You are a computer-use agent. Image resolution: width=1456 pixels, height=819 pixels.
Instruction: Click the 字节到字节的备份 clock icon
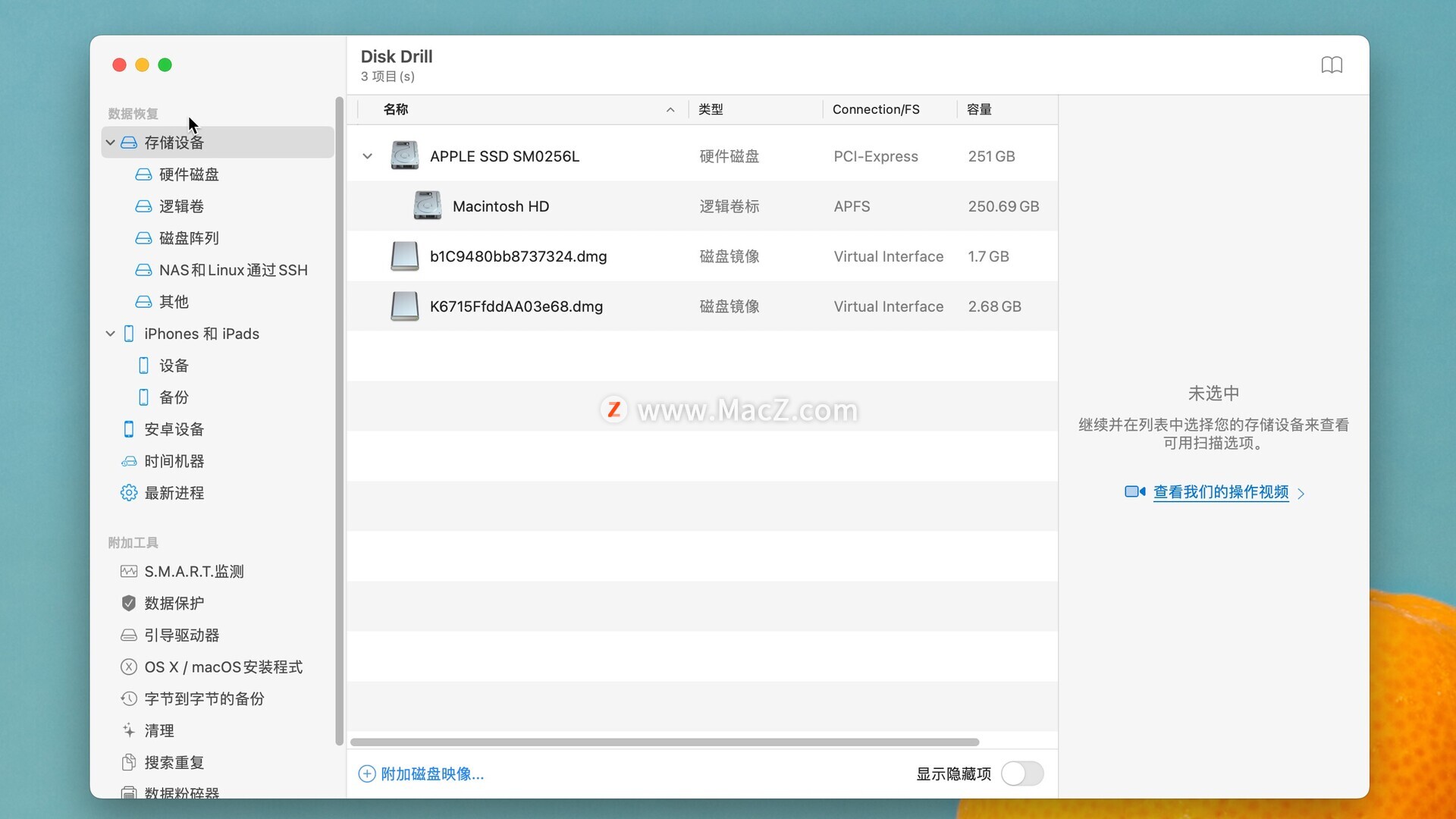pos(129,698)
